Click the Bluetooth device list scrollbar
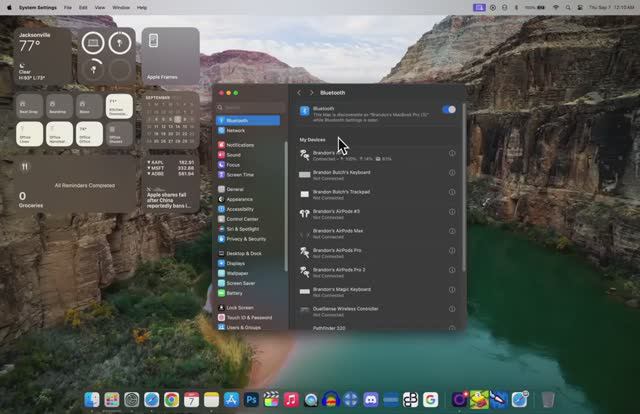The image size is (640, 414). [x=464, y=188]
